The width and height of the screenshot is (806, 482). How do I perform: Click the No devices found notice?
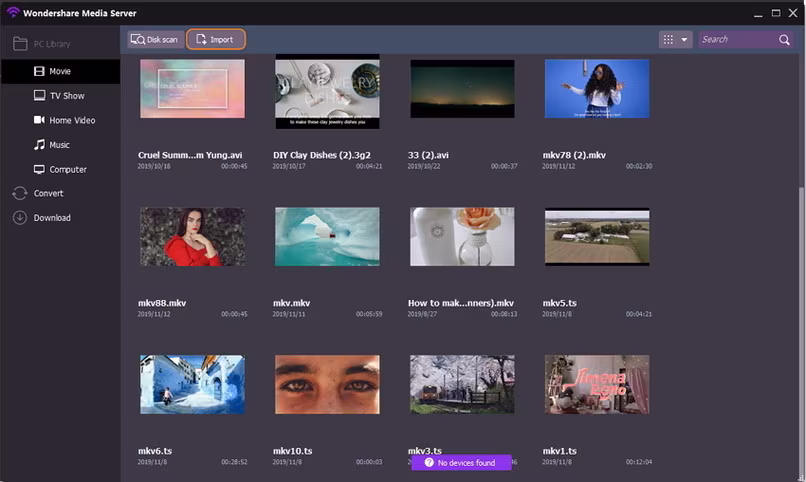[x=462, y=462]
